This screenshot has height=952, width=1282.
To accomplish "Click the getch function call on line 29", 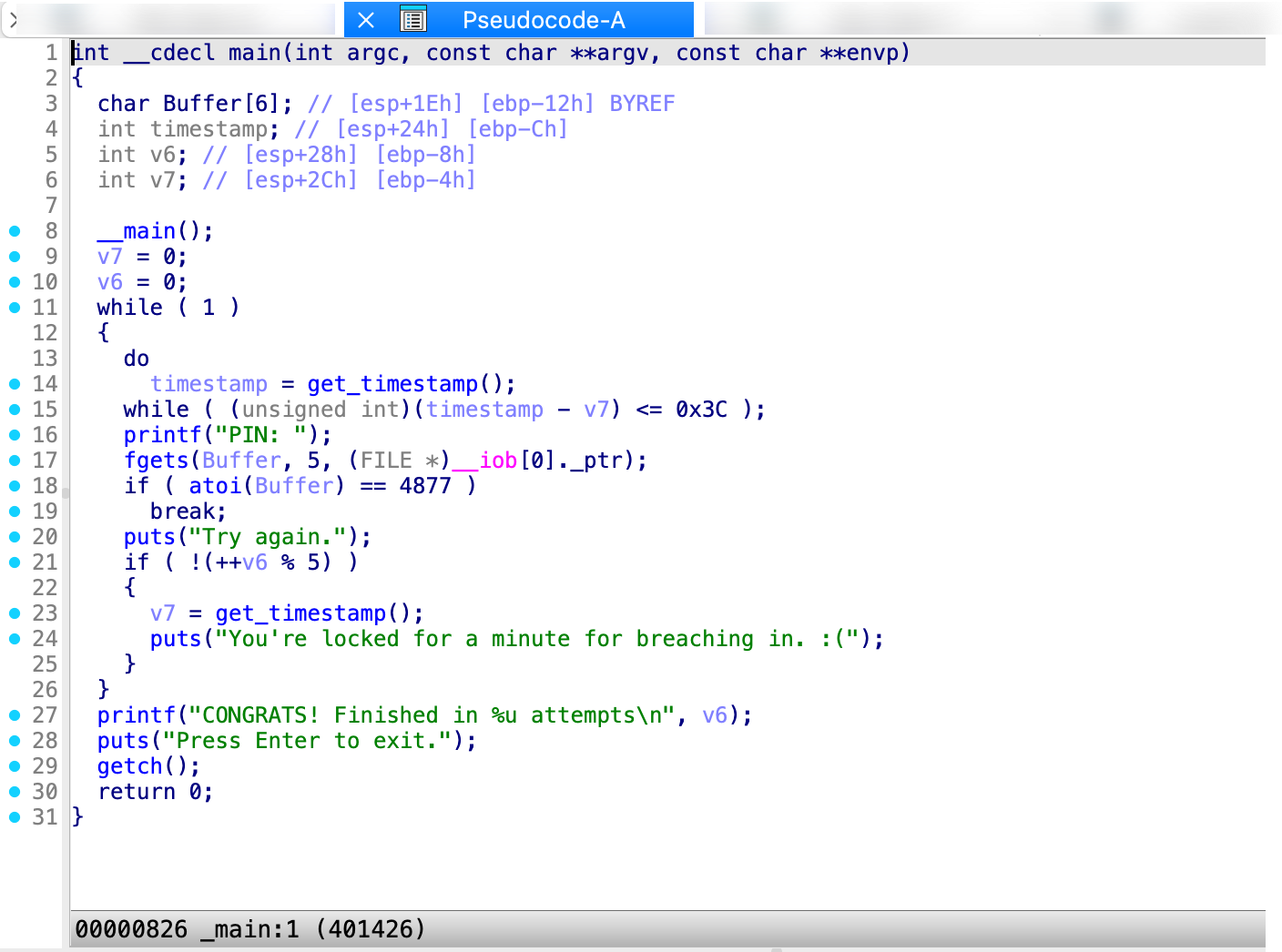I will point(127,765).
